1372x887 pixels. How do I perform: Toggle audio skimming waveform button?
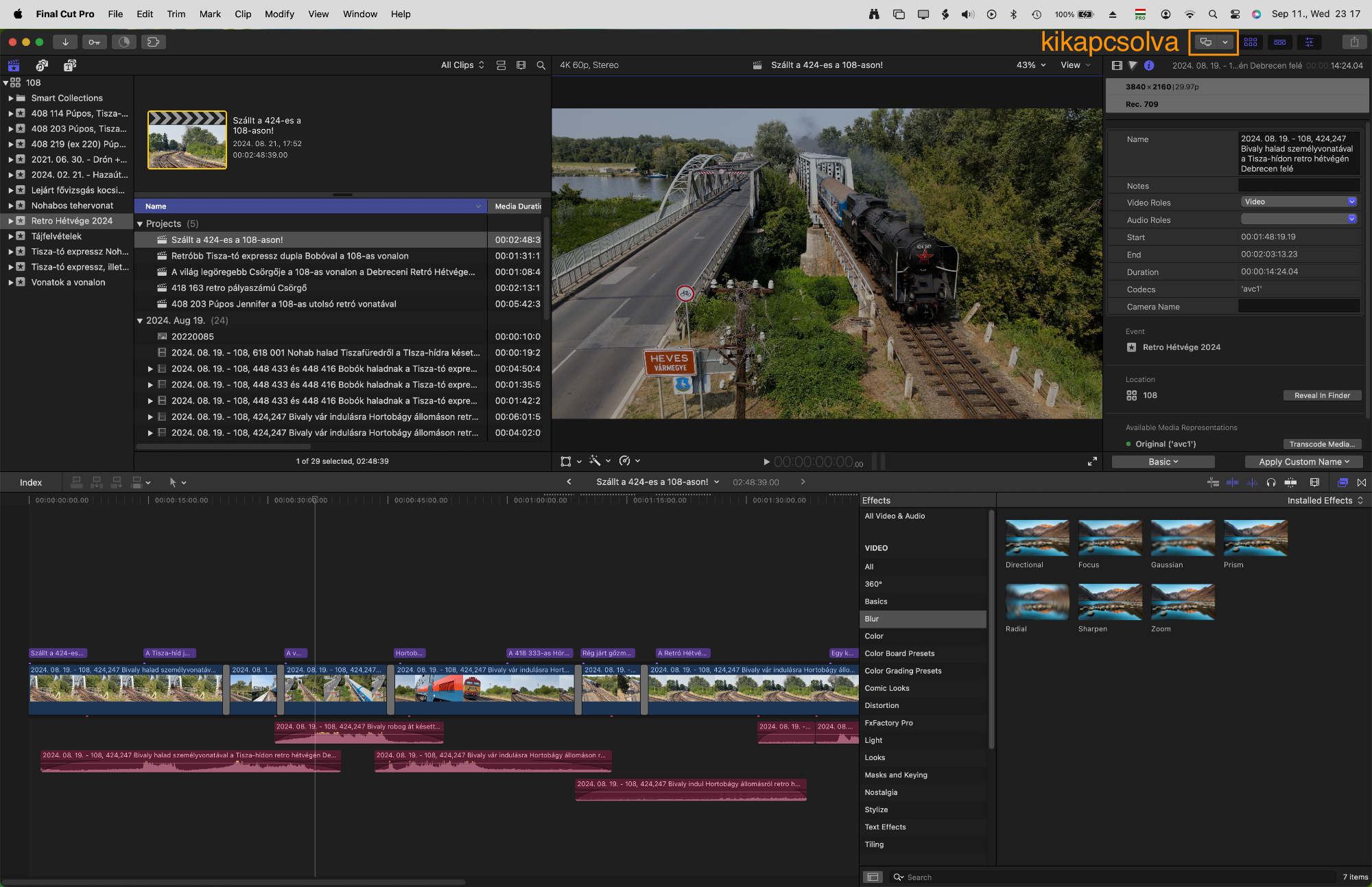coord(1252,482)
